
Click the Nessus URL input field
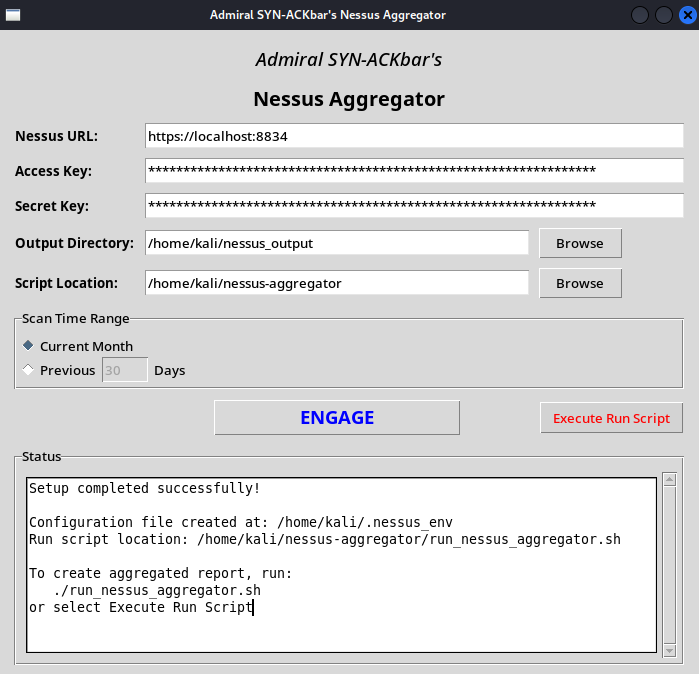pos(414,136)
